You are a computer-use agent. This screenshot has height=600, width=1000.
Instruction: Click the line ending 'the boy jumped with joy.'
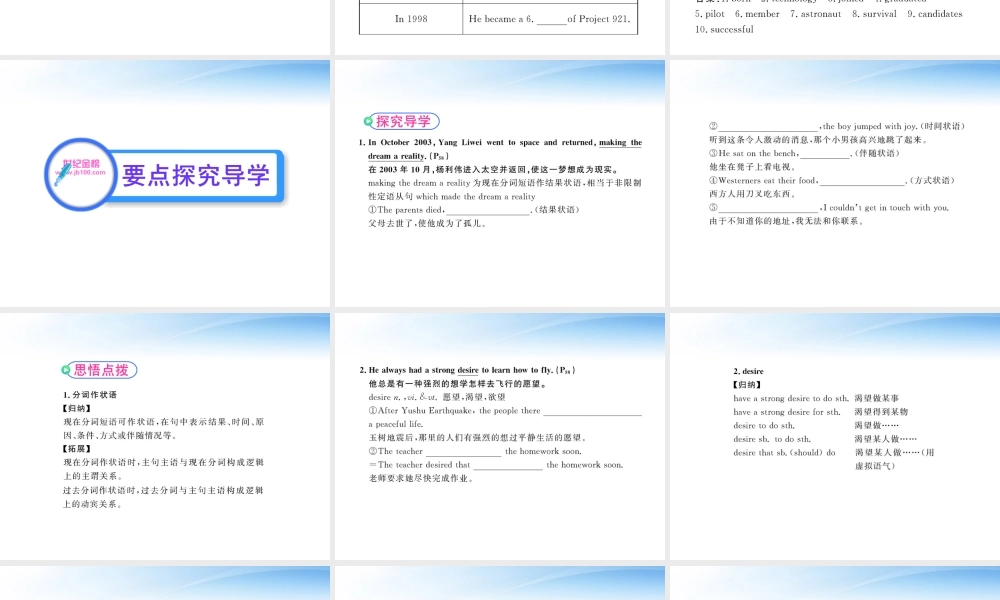(837, 126)
